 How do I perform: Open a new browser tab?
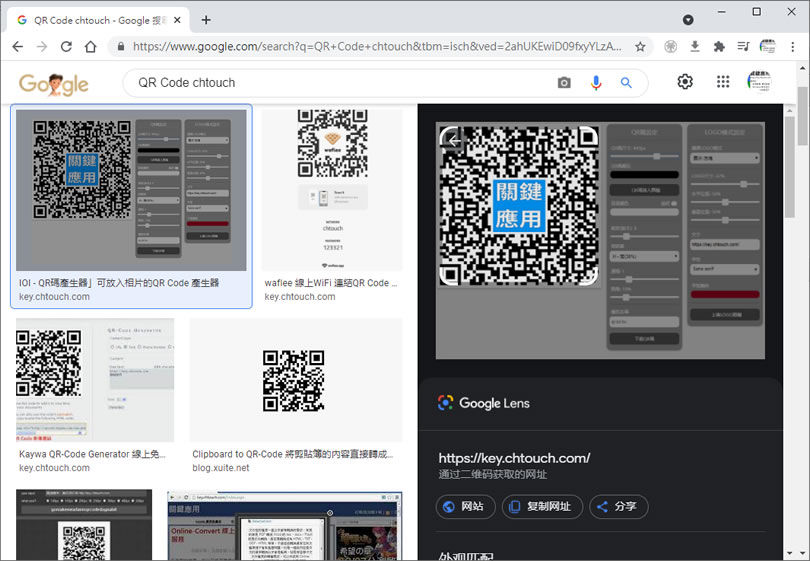[206, 20]
